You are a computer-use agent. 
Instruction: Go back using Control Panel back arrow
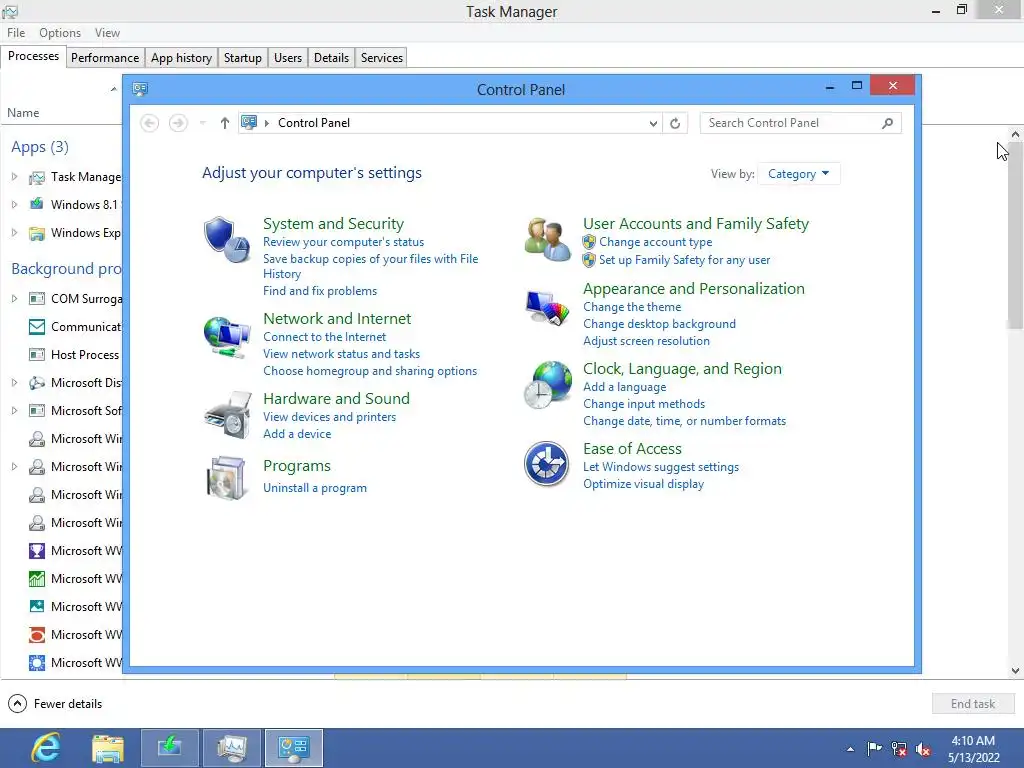(150, 123)
